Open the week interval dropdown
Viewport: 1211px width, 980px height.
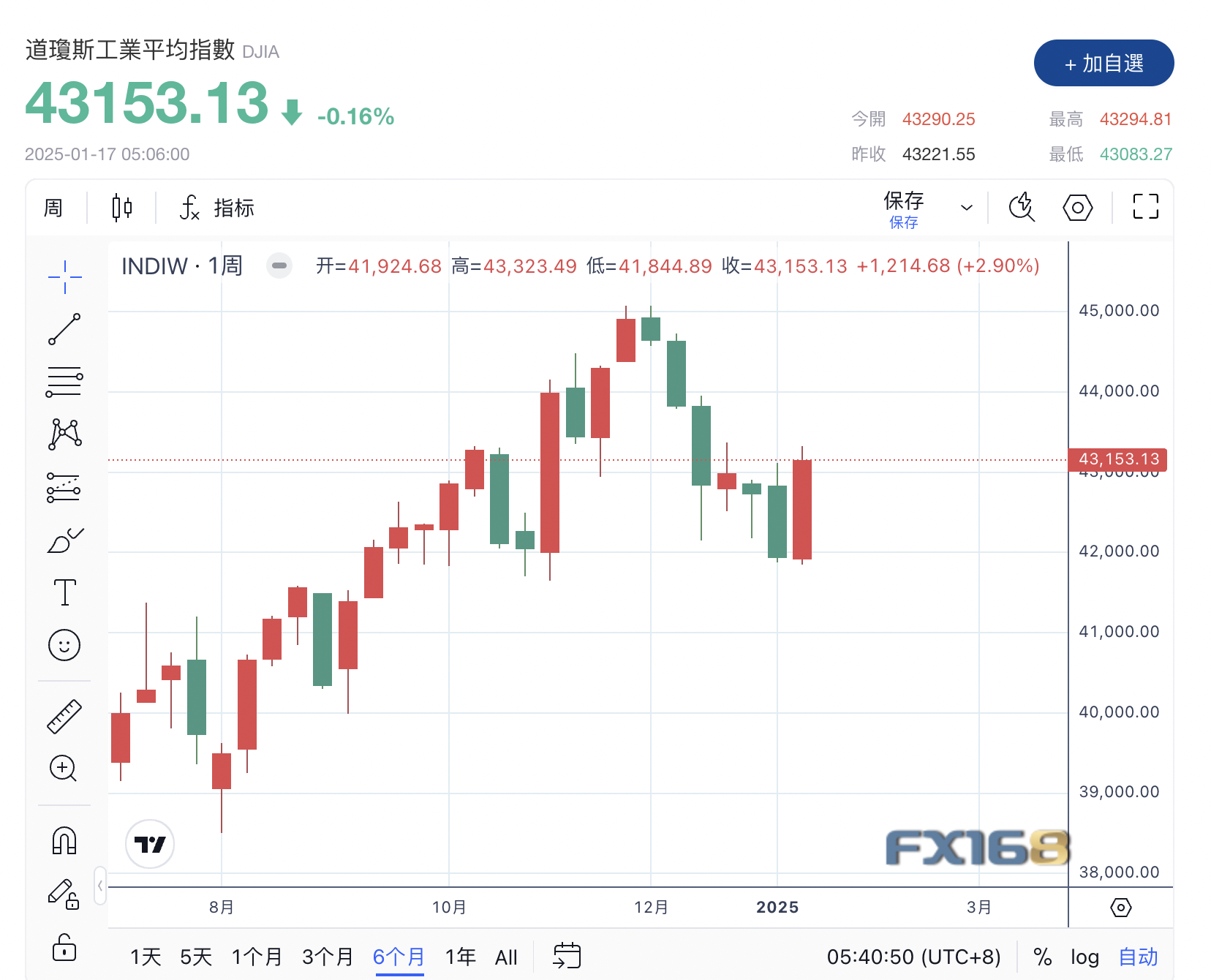[53, 208]
